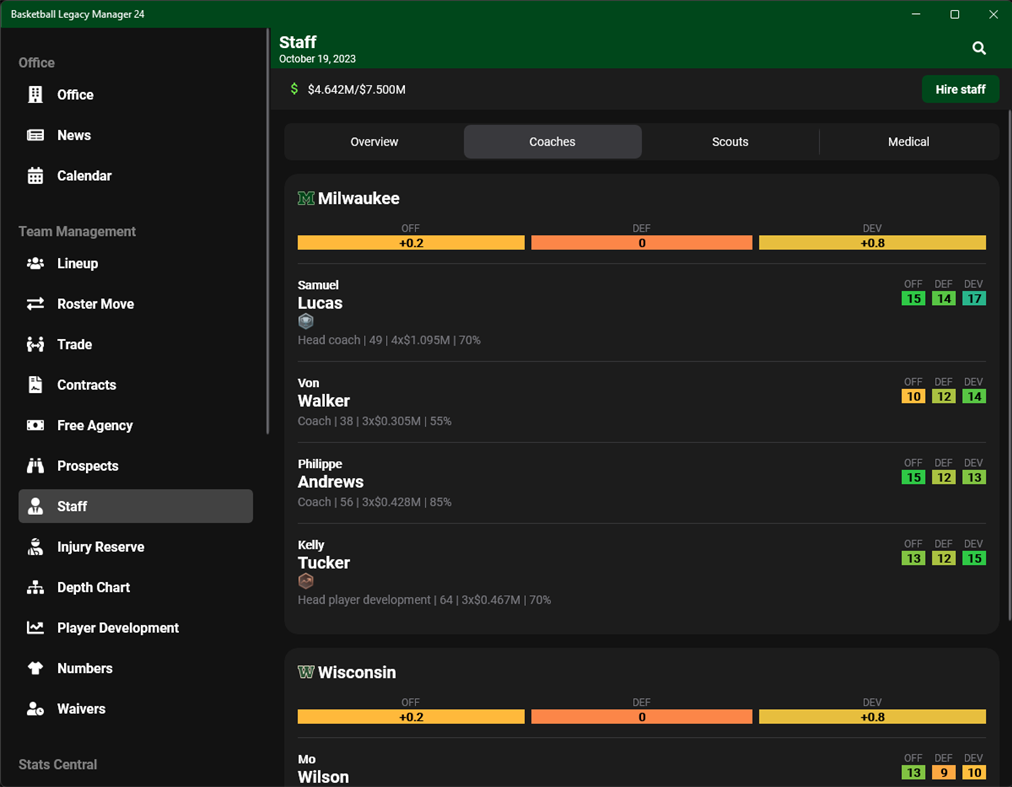The height and width of the screenshot is (787, 1012).
Task: Click Milwaukee DEF 0 rating bar
Action: (642, 243)
